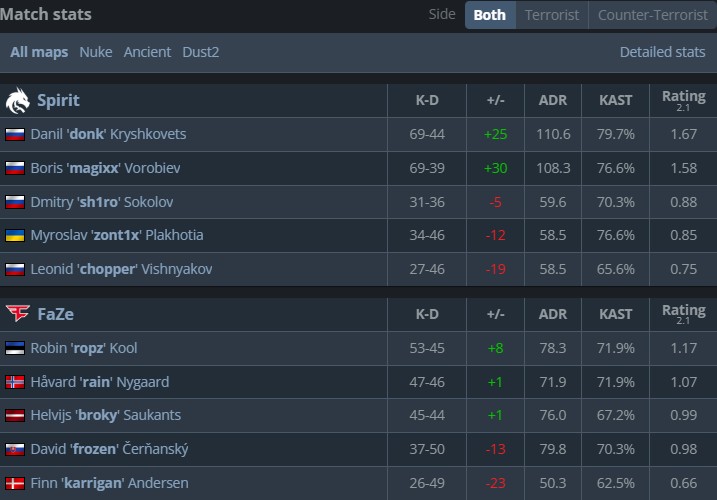
Task: Click the Spirit team dragon logo
Action: coord(18,100)
